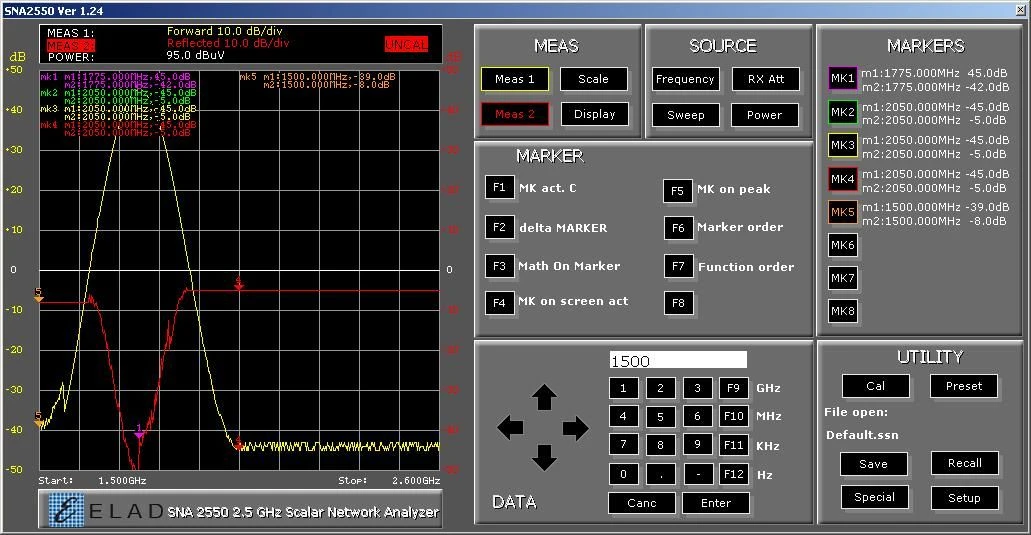1031x535 pixels.
Task: Click the numeric entry field showing 1500
Action: pyautogui.click(x=677, y=360)
